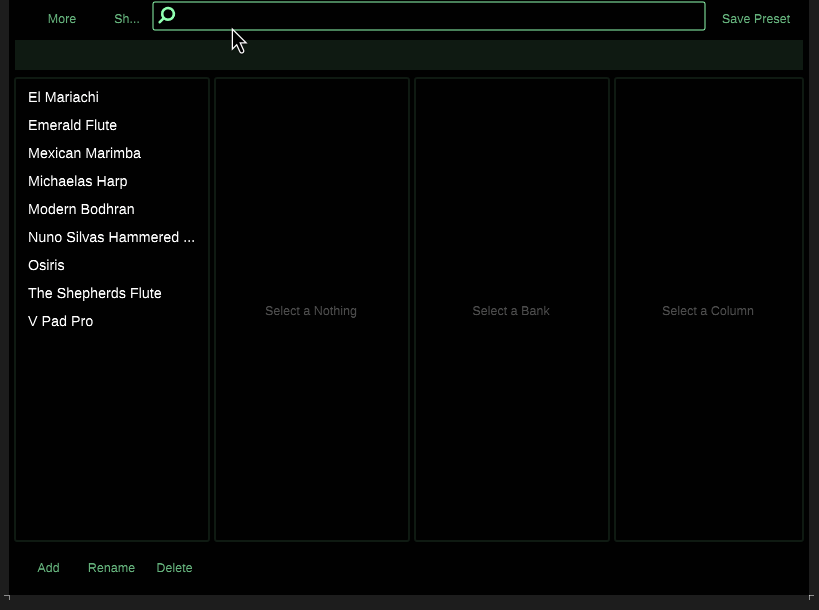Select El Mariachi from the list
Image resolution: width=819 pixels, height=610 pixels.
63,97
